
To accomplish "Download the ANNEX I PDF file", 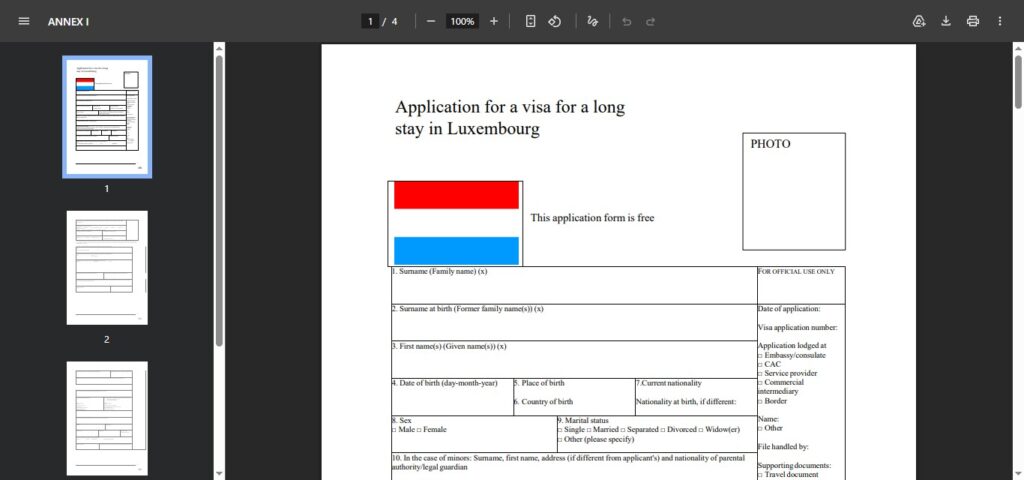I will [946, 21].
